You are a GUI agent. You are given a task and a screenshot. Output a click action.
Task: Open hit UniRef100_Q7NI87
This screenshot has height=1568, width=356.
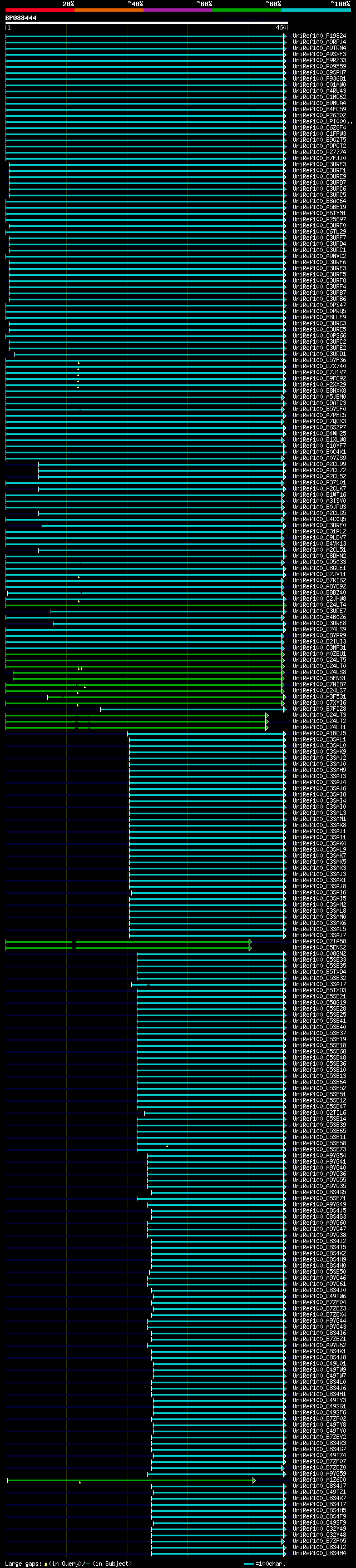coord(319,684)
